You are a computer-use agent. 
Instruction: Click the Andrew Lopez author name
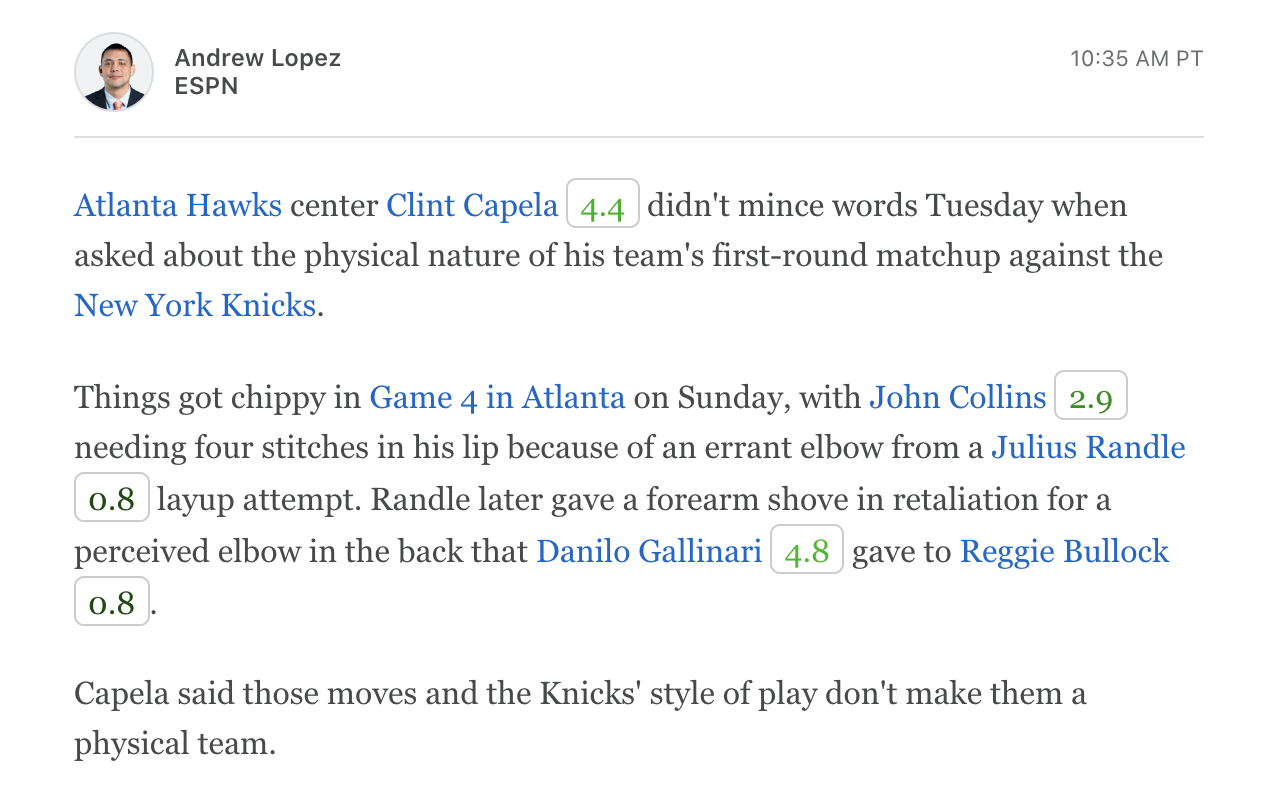(257, 58)
